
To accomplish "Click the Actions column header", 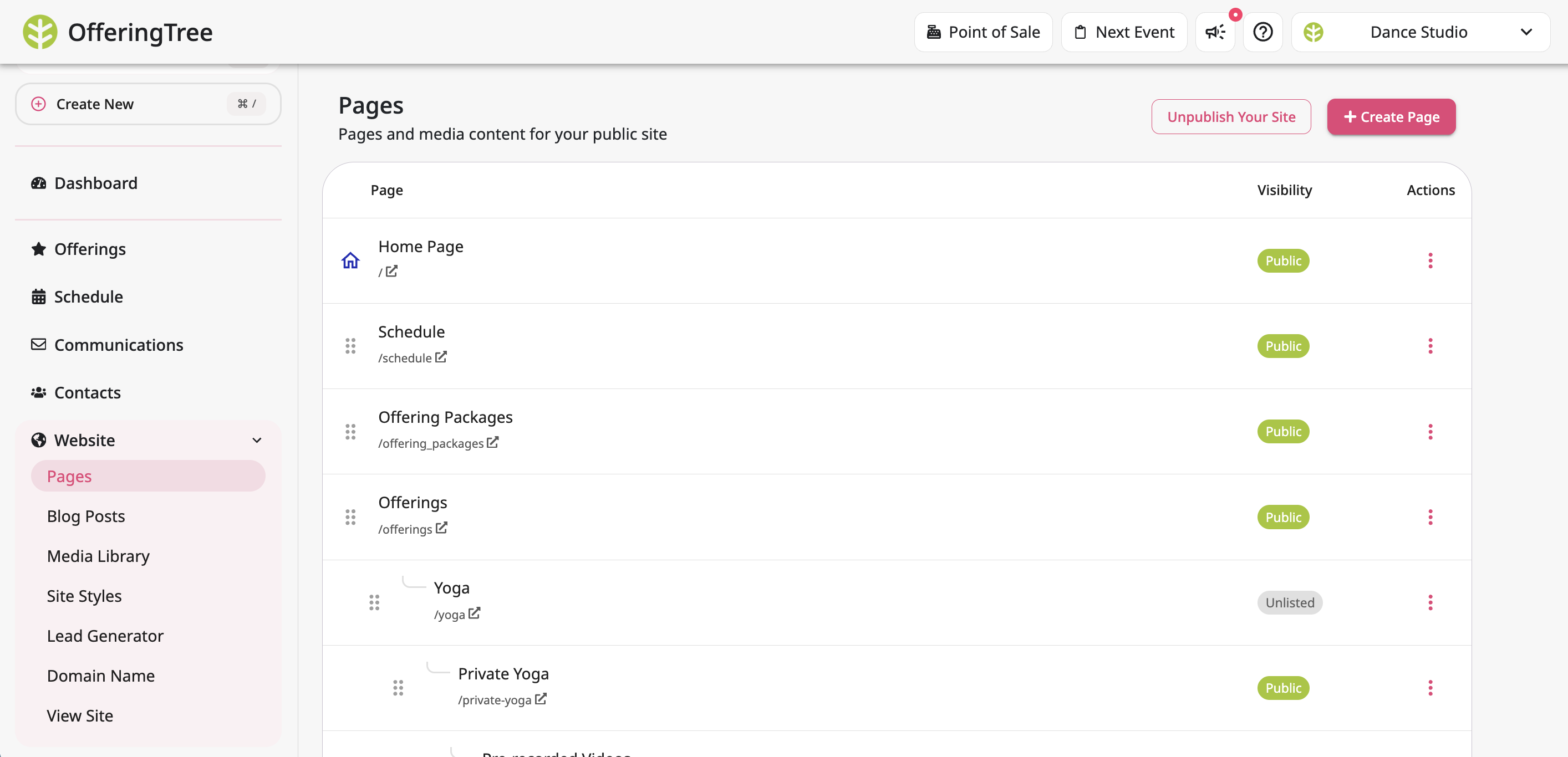I will click(x=1430, y=190).
